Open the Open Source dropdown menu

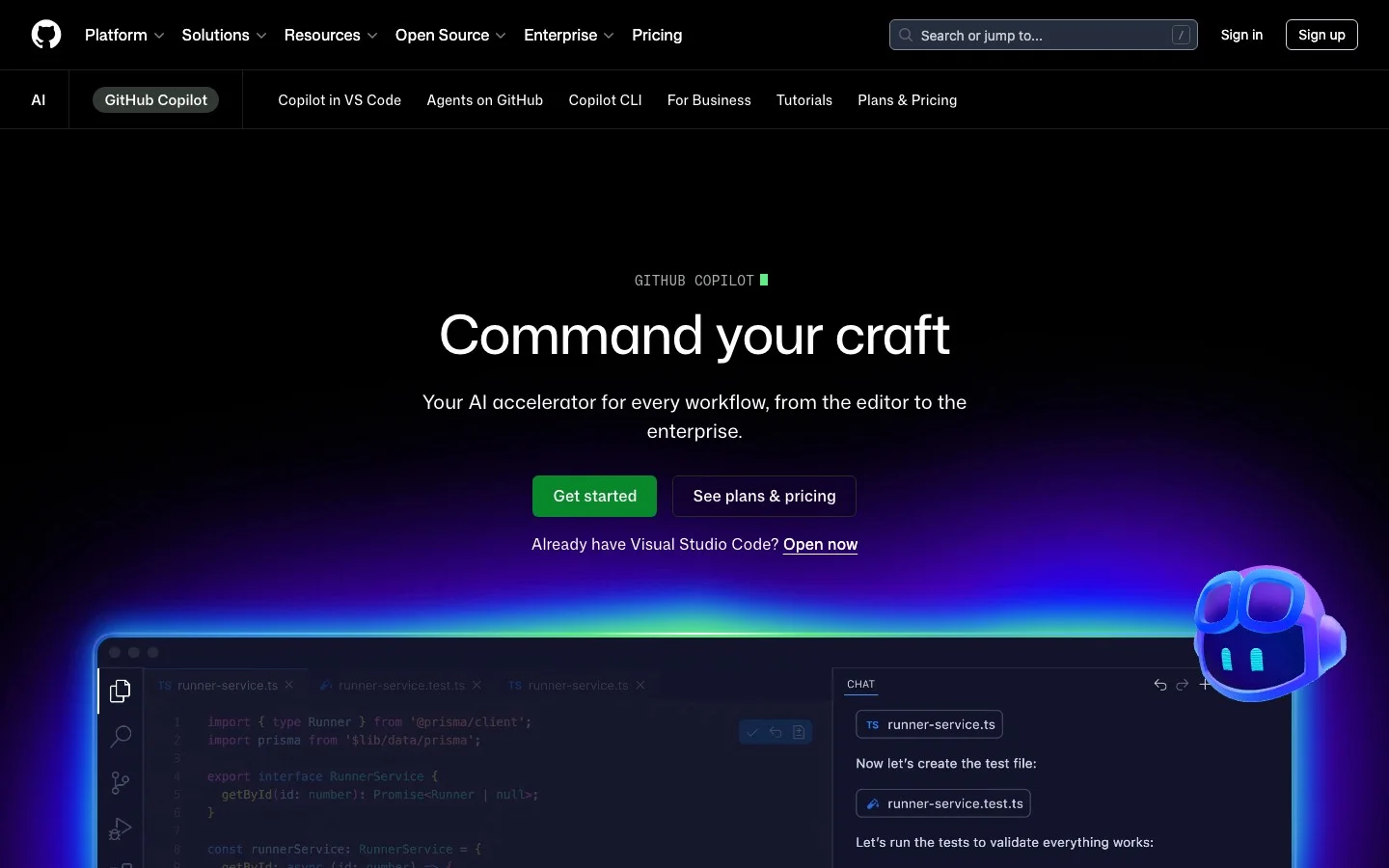(x=450, y=35)
